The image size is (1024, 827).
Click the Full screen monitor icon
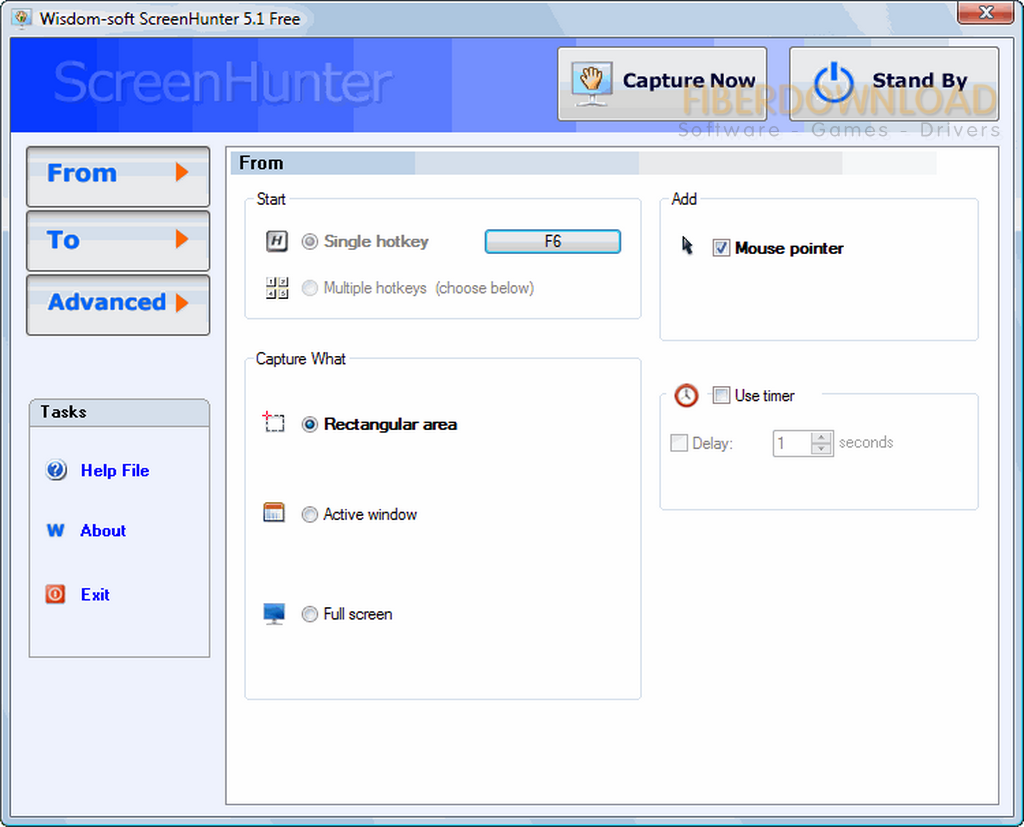pos(274,613)
